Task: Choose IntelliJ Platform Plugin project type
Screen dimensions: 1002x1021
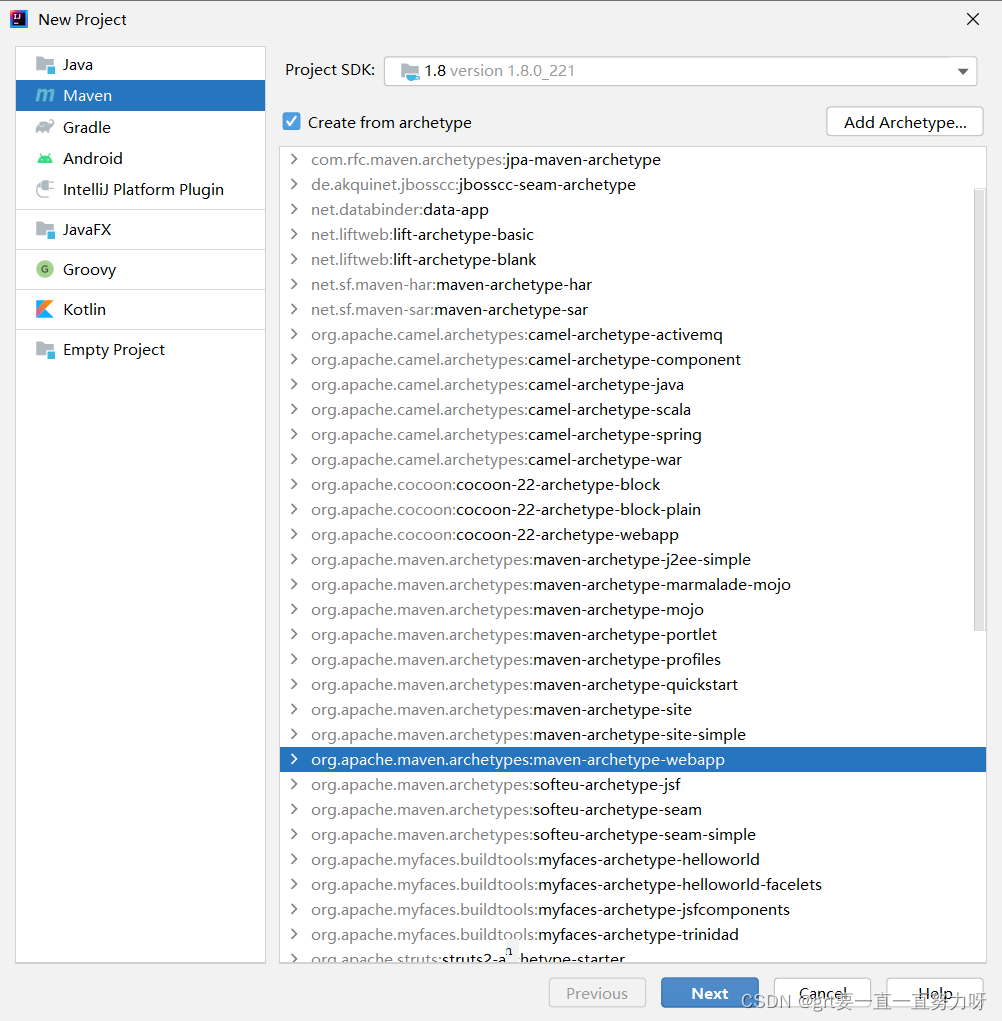Action: [x=141, y=189]
